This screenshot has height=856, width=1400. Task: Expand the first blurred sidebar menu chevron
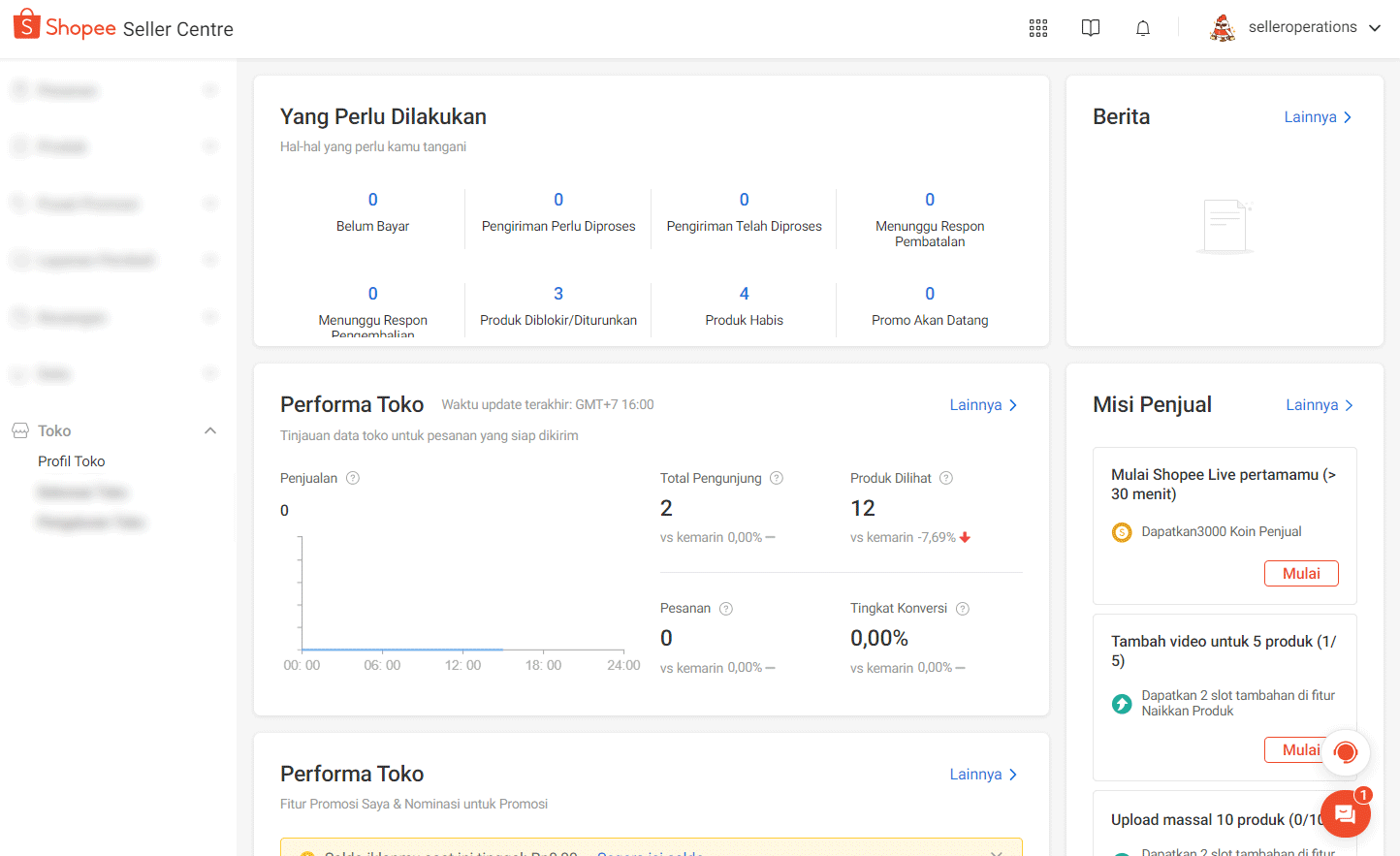(x=210, y=91)
